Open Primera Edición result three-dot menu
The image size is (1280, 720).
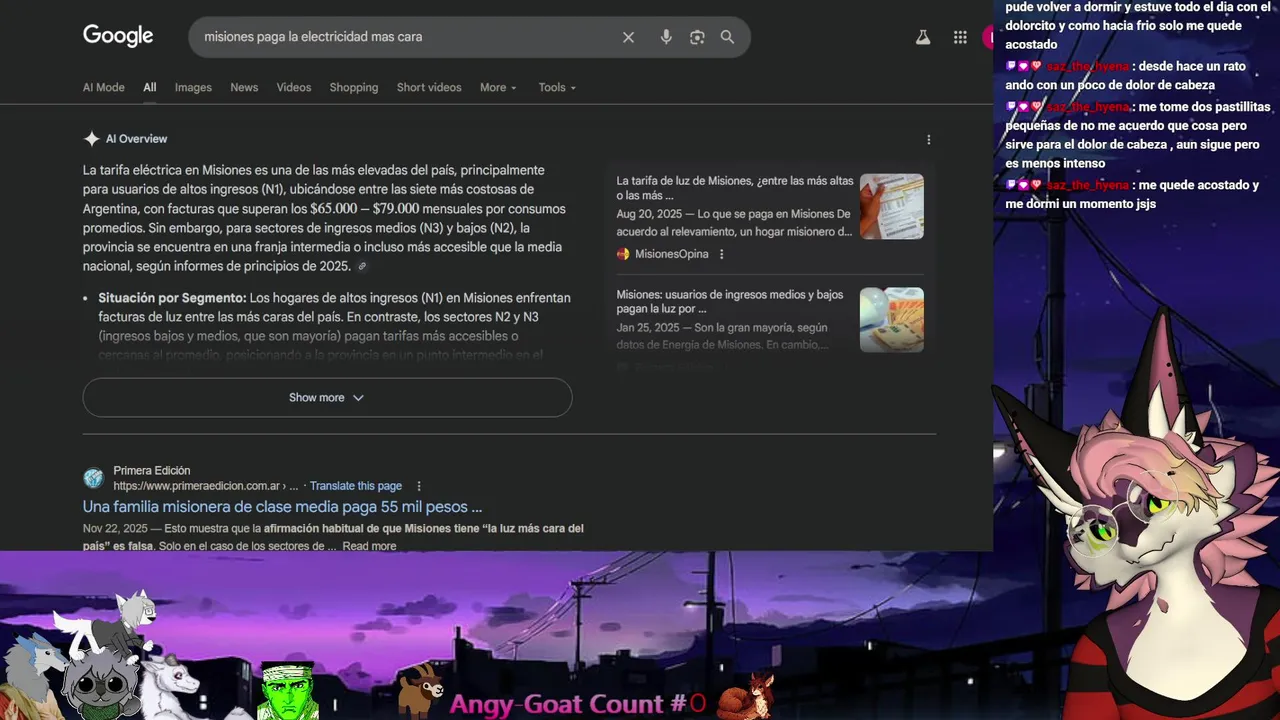(419, 486)
